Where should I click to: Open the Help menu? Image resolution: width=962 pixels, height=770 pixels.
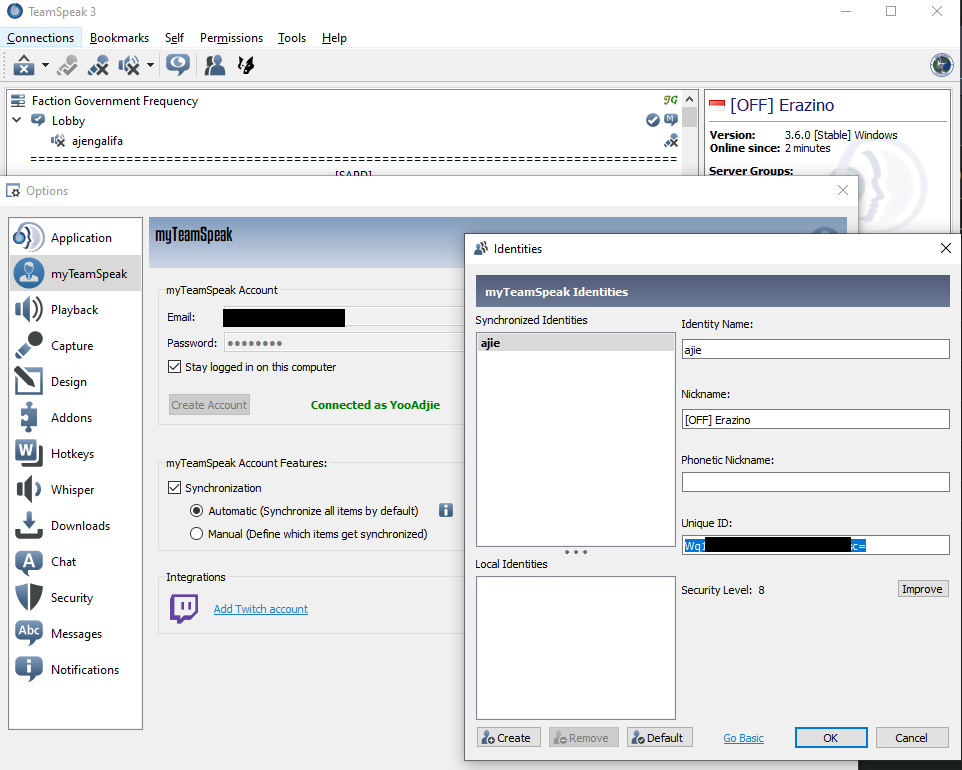pyautogui.click(x=334, y=38)
